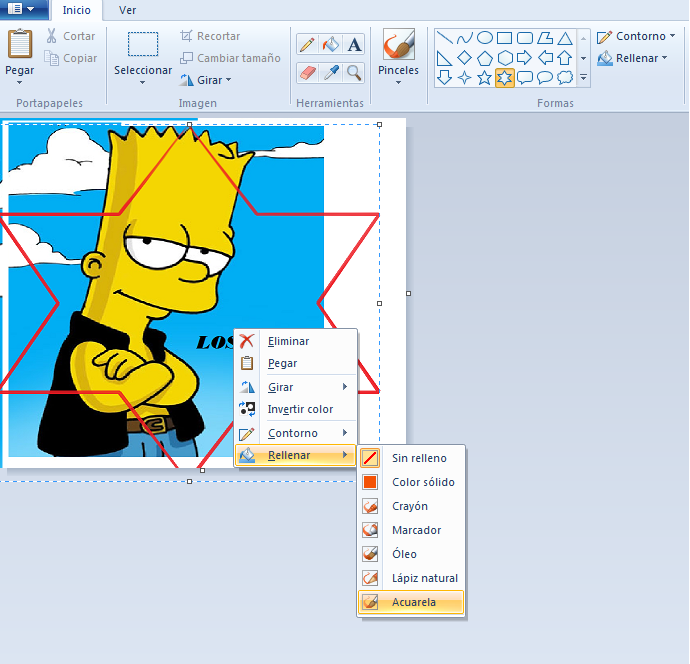Image resolution: width=690 pixels, height=664 pixels.
Task: Select the Pencil tool
Action: click(307, 44)
